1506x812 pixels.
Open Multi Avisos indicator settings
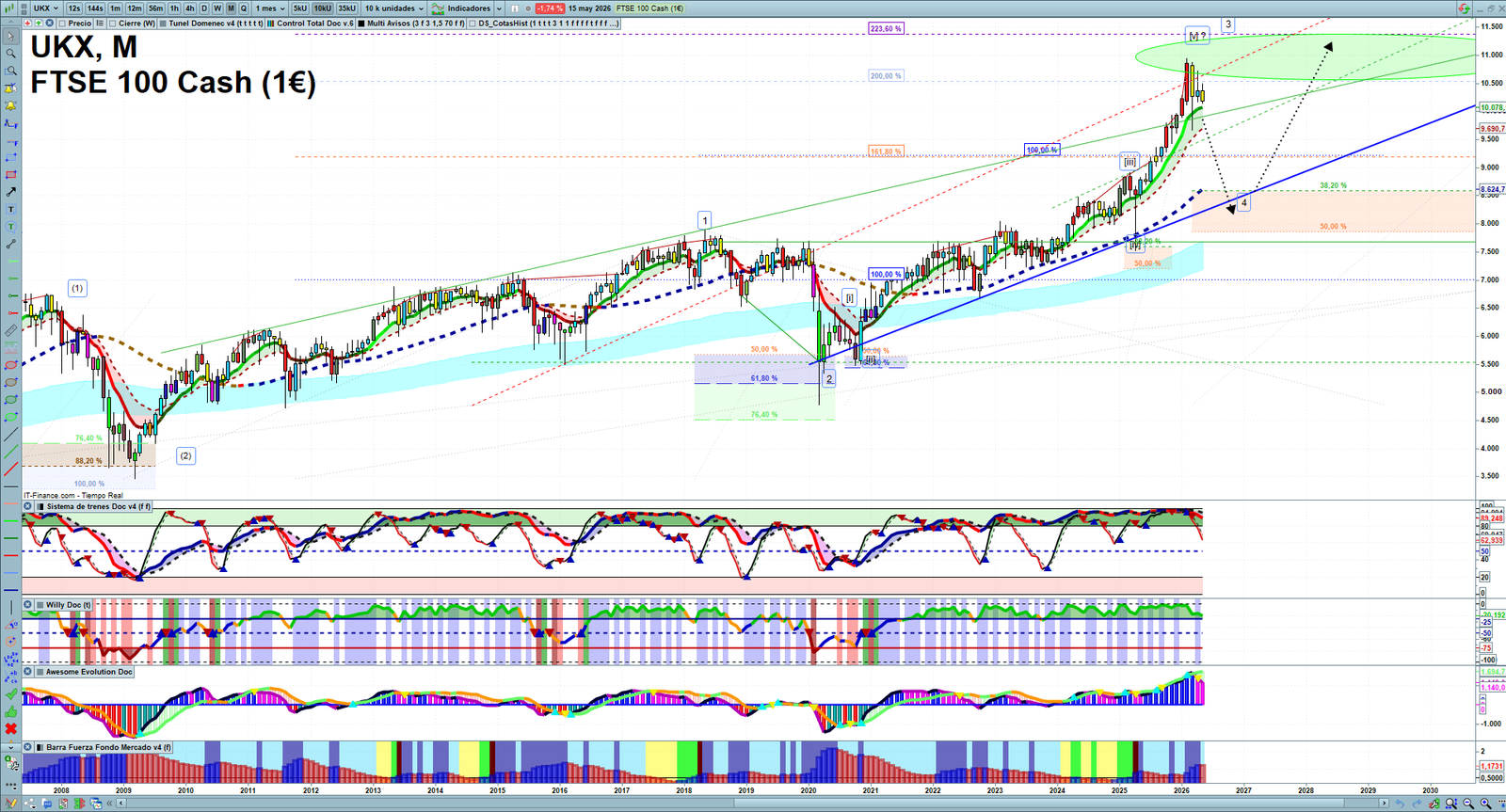click(415, 23)
